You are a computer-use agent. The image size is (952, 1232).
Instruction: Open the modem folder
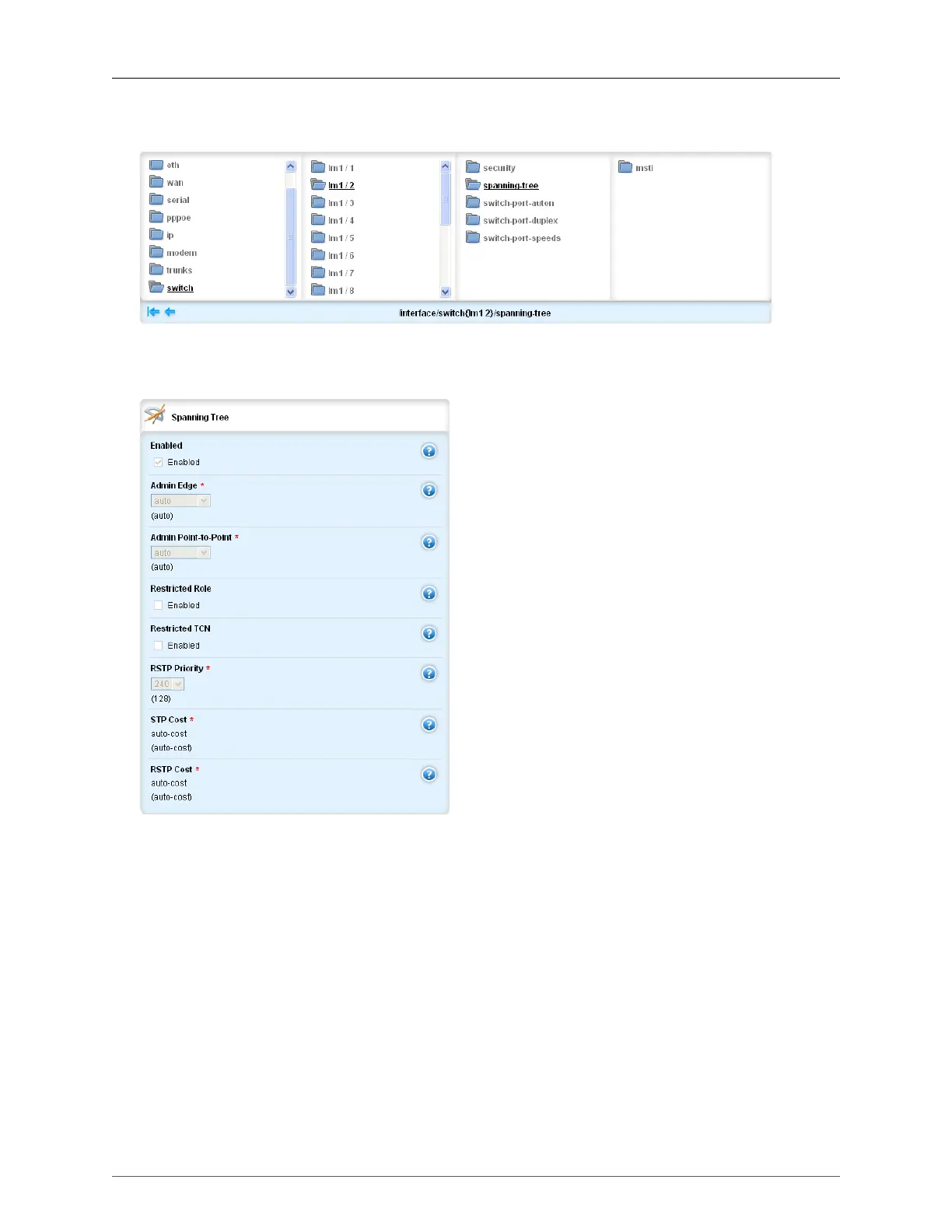pyautogui.click(x=173, y=253)
